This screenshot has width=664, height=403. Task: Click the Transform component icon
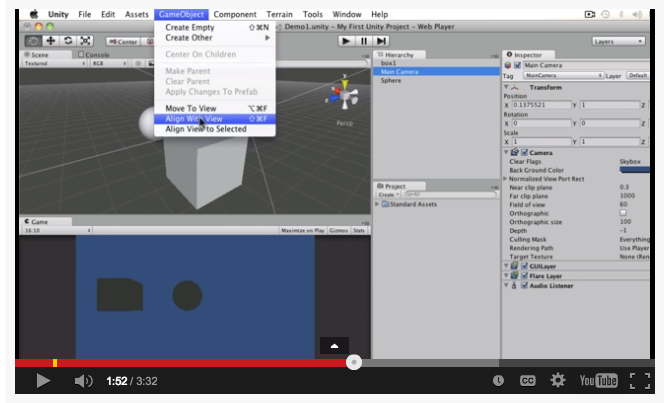515,87
